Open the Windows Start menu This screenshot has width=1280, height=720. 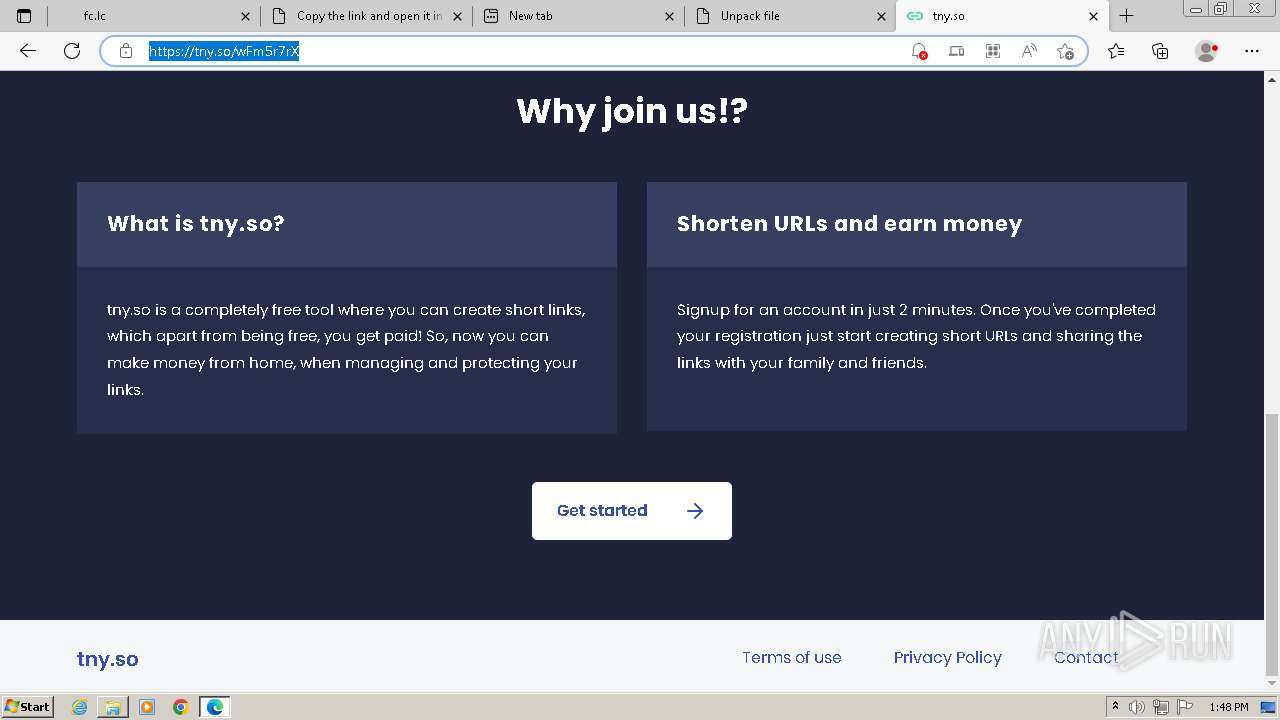[x=28, y=707]
